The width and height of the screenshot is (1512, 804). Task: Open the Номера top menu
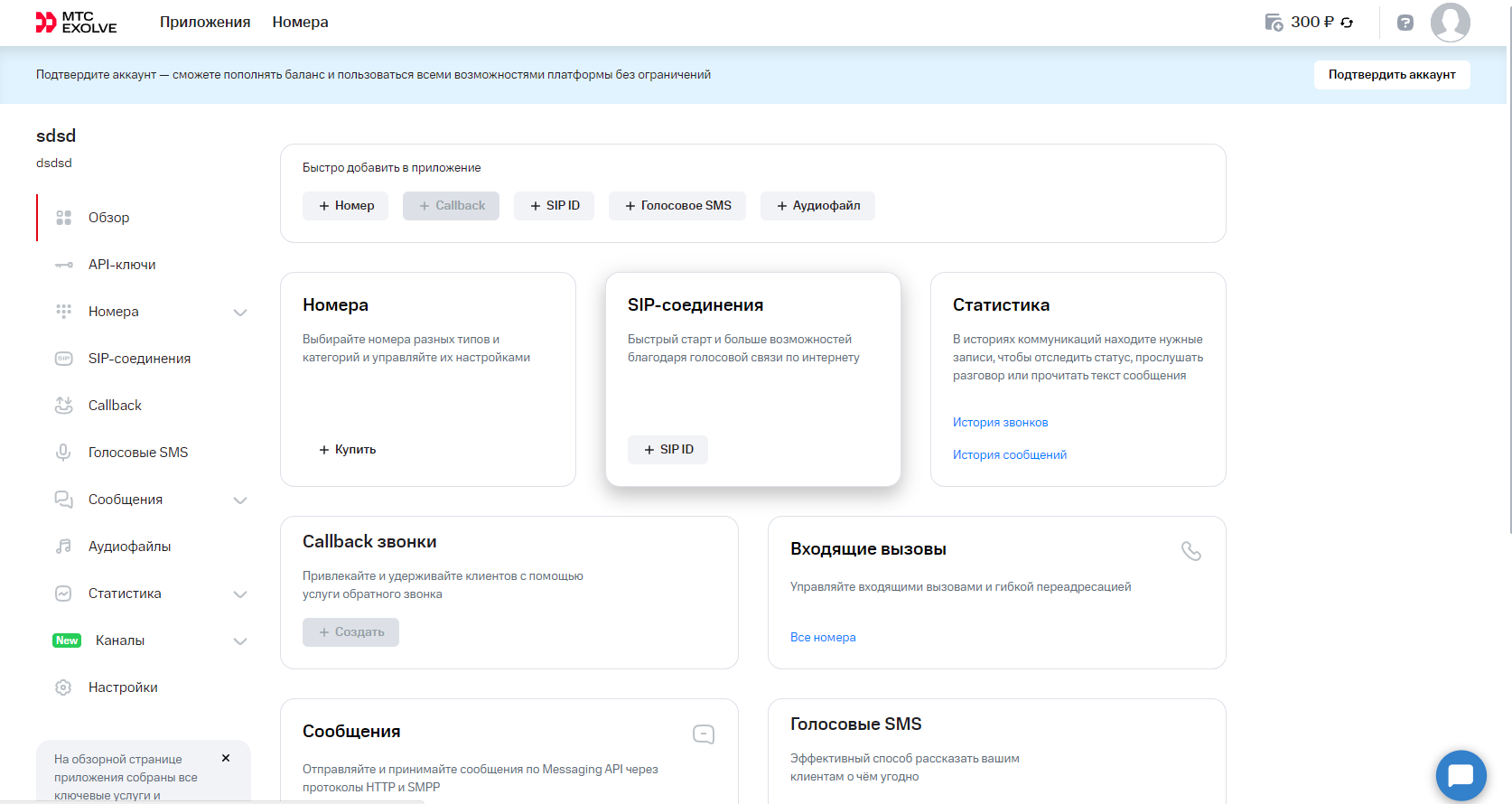click(301, 23)
